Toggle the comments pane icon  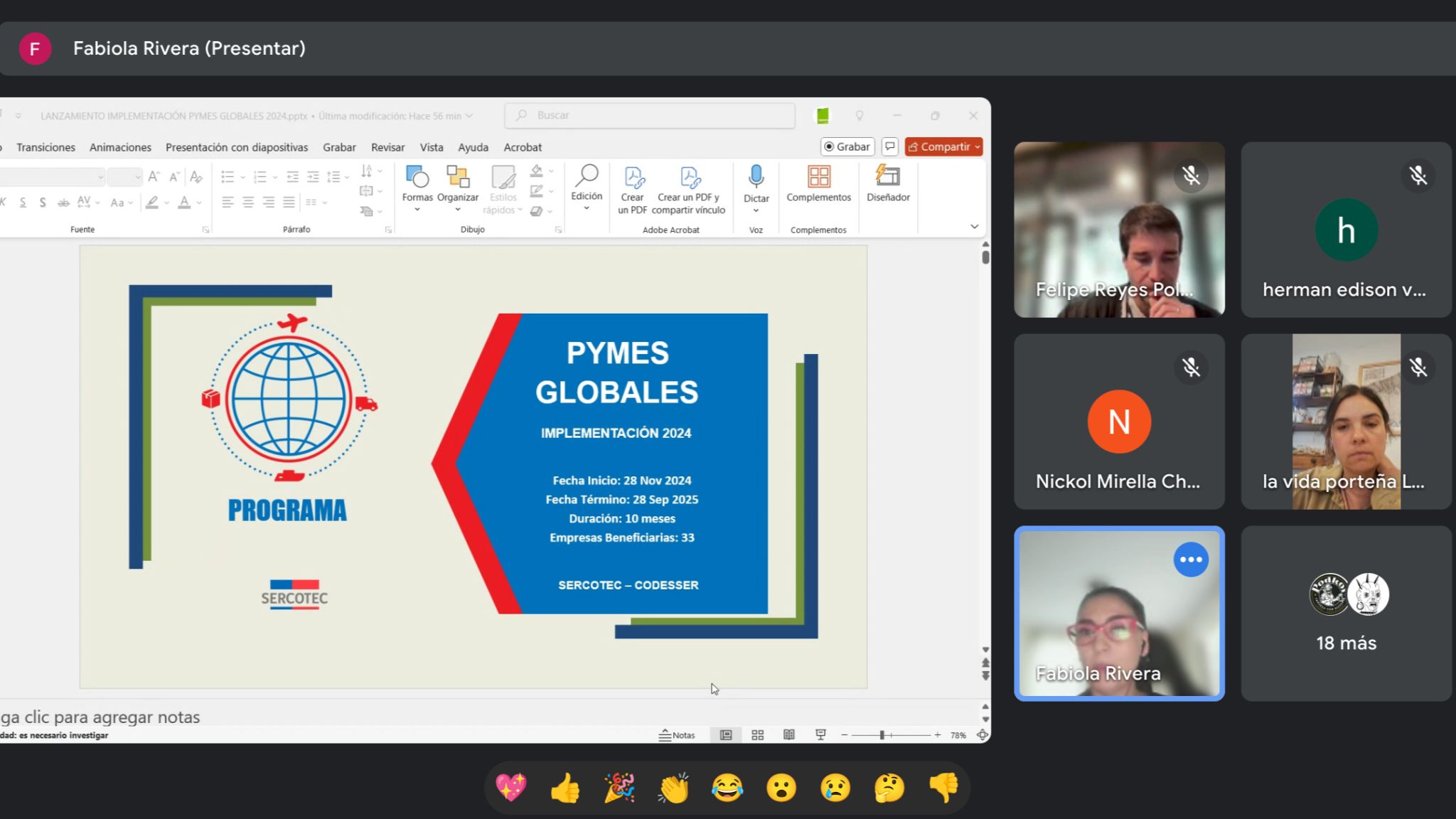click(x=889, y=146)
